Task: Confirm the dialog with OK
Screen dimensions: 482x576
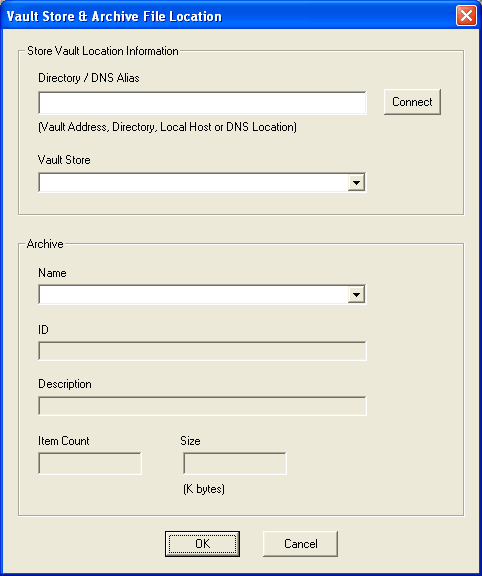Action: point(202,544)
